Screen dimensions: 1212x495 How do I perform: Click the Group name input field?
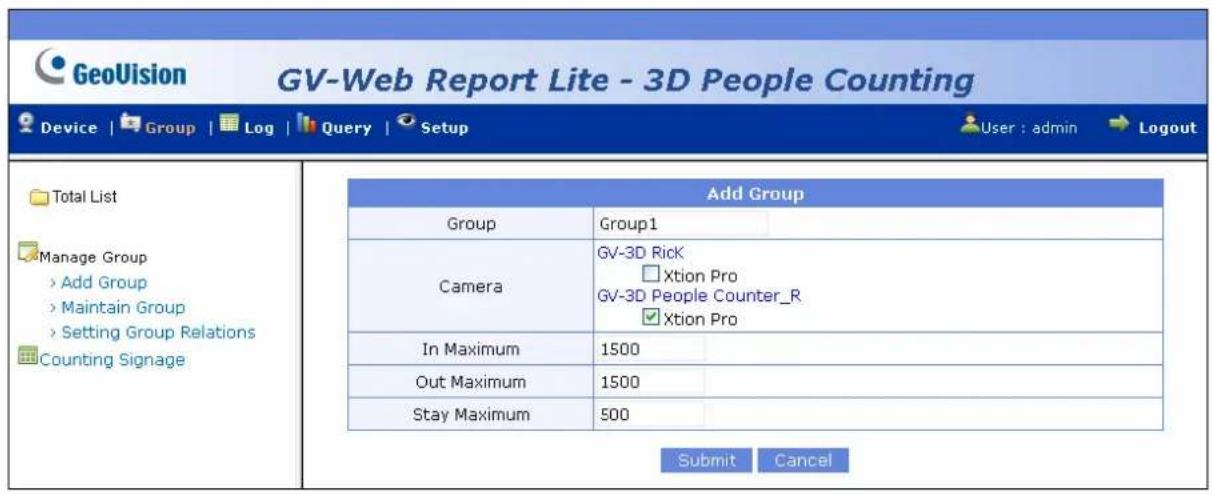tap(682, 224)
